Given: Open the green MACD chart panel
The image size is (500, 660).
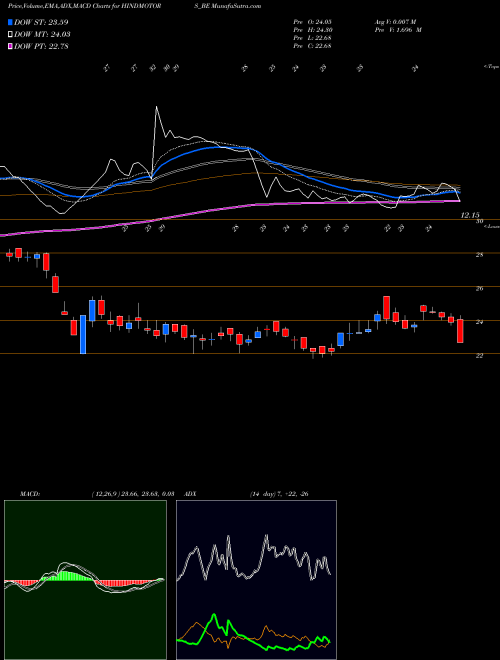Looking at the screenshot, I should tap(85, 580).
